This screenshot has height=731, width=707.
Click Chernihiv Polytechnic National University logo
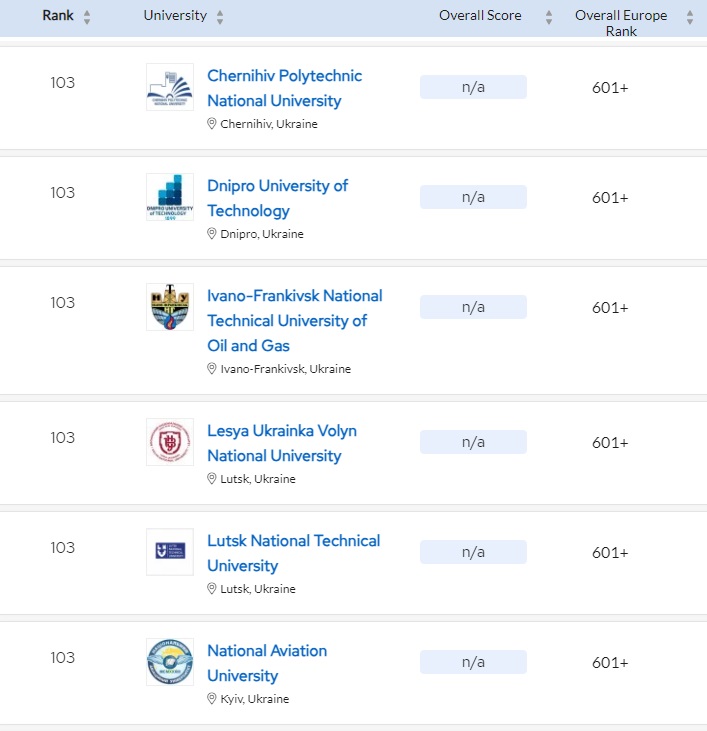pyautogui.click(x=170, y=87)
